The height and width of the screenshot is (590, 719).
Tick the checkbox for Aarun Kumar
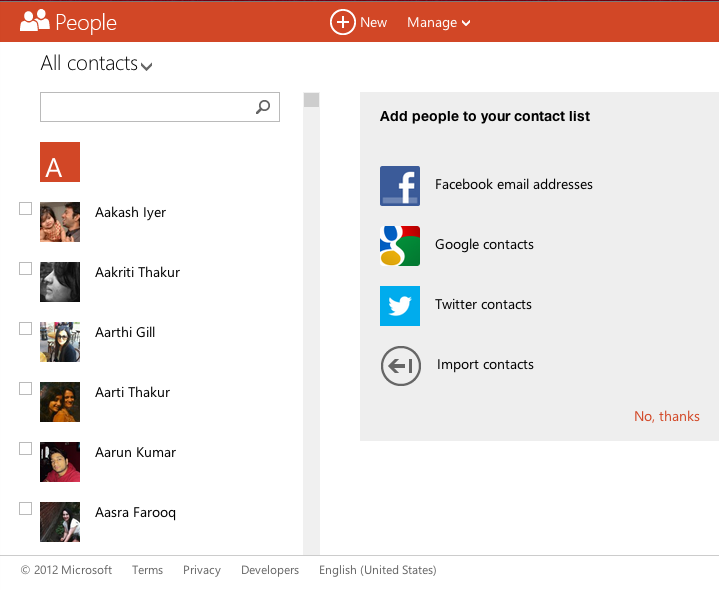(x=25, y=449)
